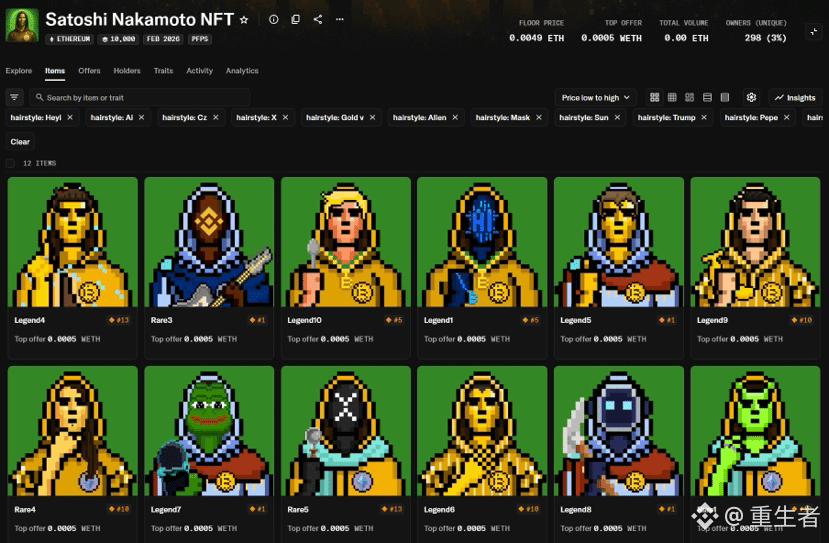This screenshot has width=829, height=543.
Task: Open the Legend8 robot NFT image
Action: 619,431
